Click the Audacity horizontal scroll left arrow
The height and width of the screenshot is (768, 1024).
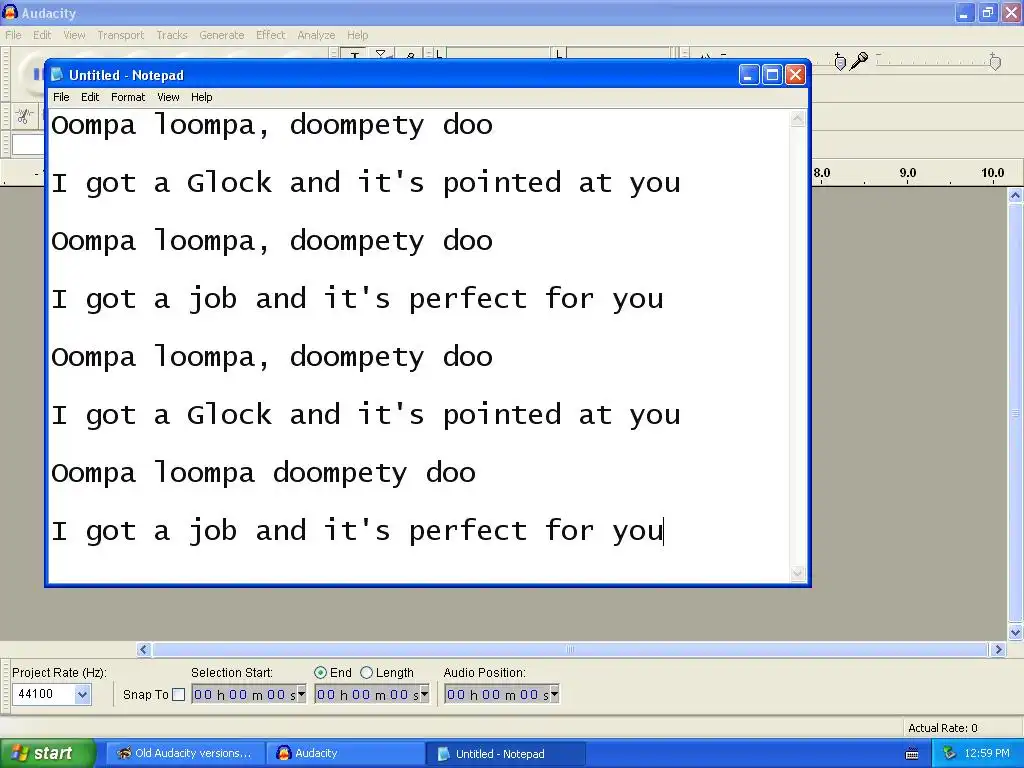point(144,649)
